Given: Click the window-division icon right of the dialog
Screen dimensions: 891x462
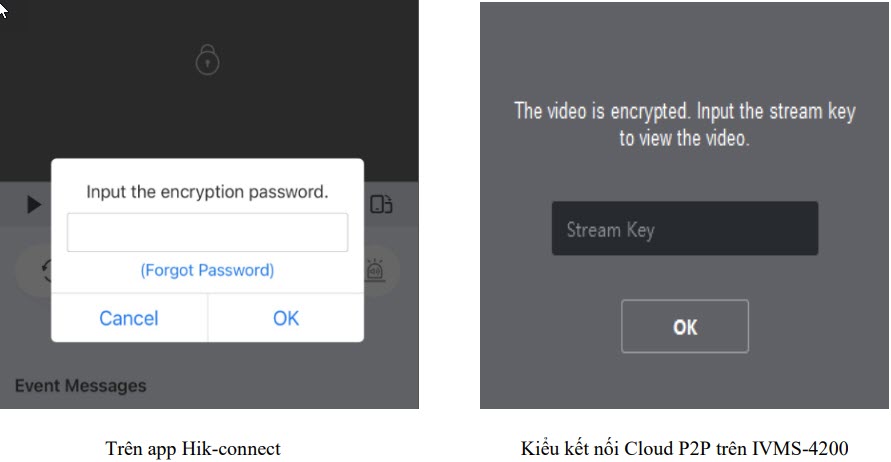Looking at the screenshot, I should click(381, 204).
